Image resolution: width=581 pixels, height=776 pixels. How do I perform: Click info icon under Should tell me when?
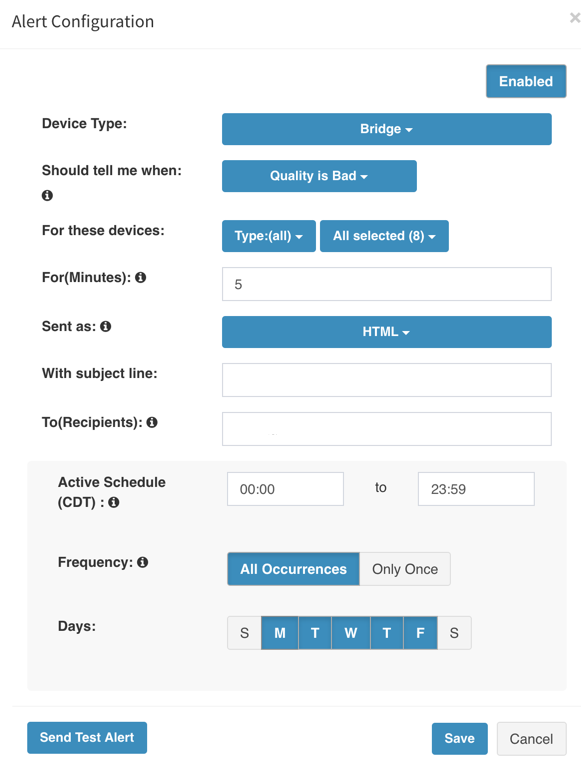click(47, 195)
